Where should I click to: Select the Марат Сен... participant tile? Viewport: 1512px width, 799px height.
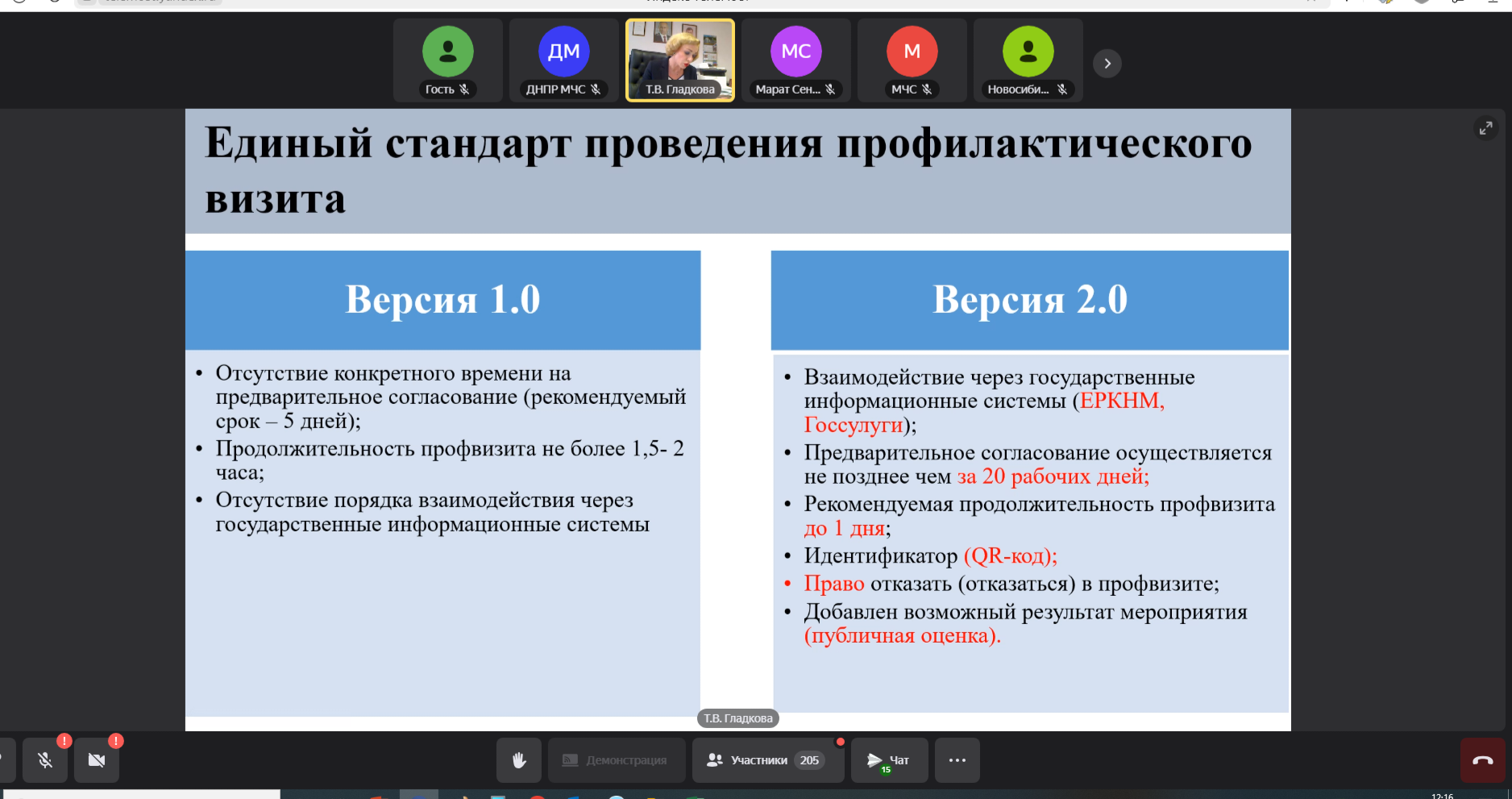pyautogui.click(x=796, y=60)
